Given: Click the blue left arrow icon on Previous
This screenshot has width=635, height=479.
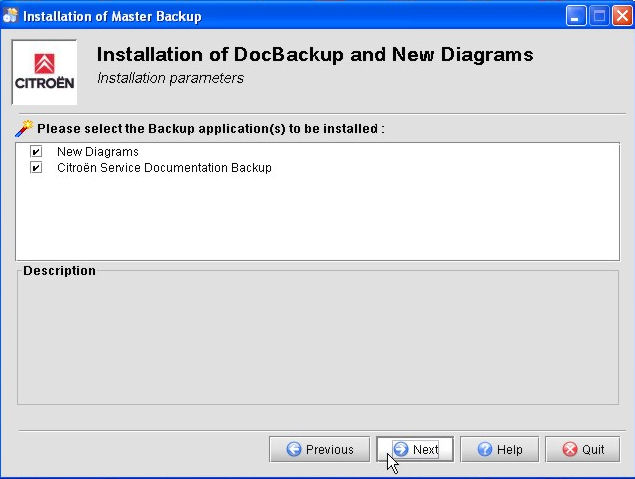Looking at the screenshot, I should 294,450.
